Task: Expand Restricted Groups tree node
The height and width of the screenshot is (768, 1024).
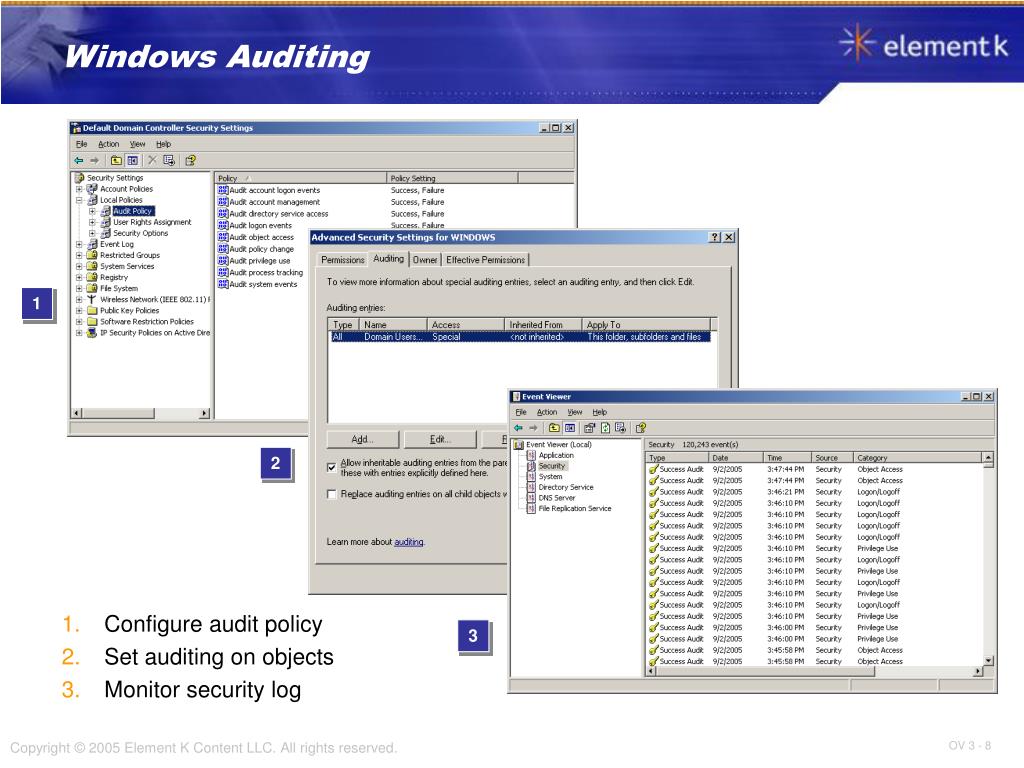Action: pyautogui.click(x=79, y=255)
